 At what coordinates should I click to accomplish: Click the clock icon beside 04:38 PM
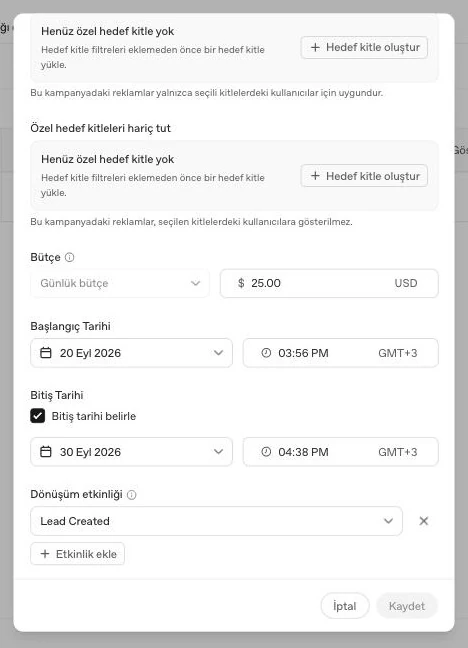point(266,452)
